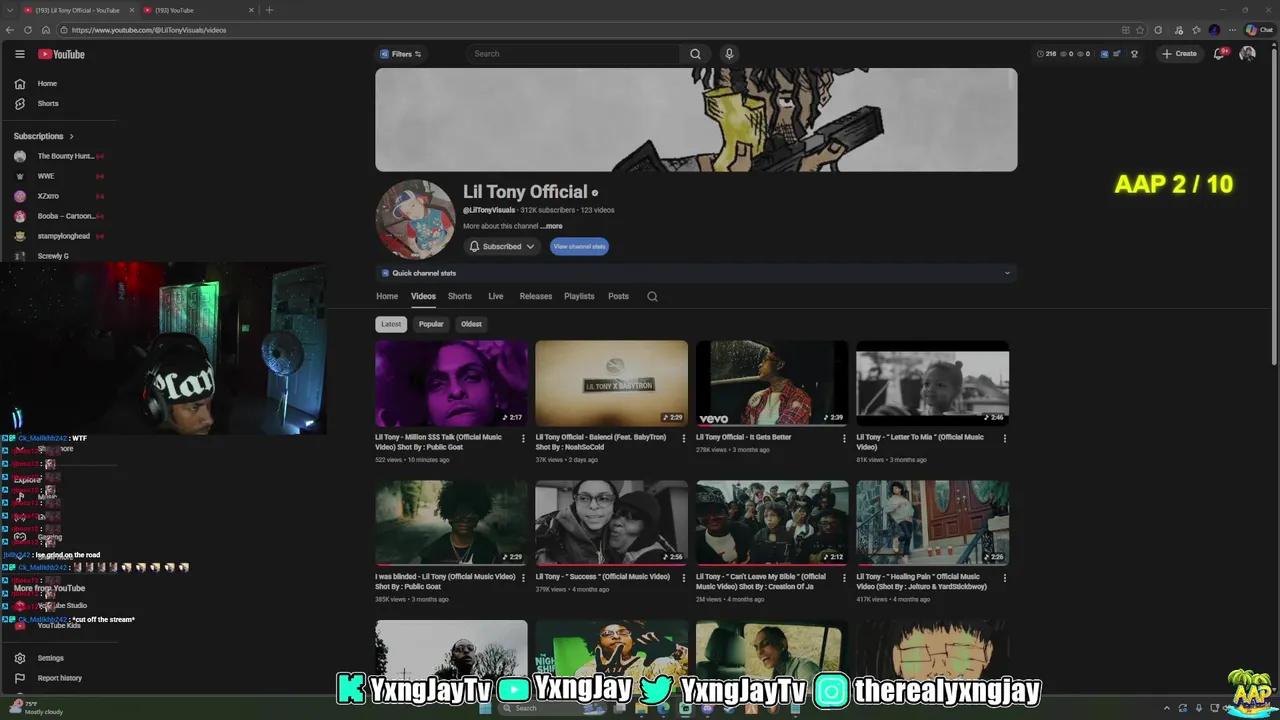The height and width of the screenshot is (720, 1280).
Task: Open options menu for It Gets Better video
Action: click(x=843, y=438)
